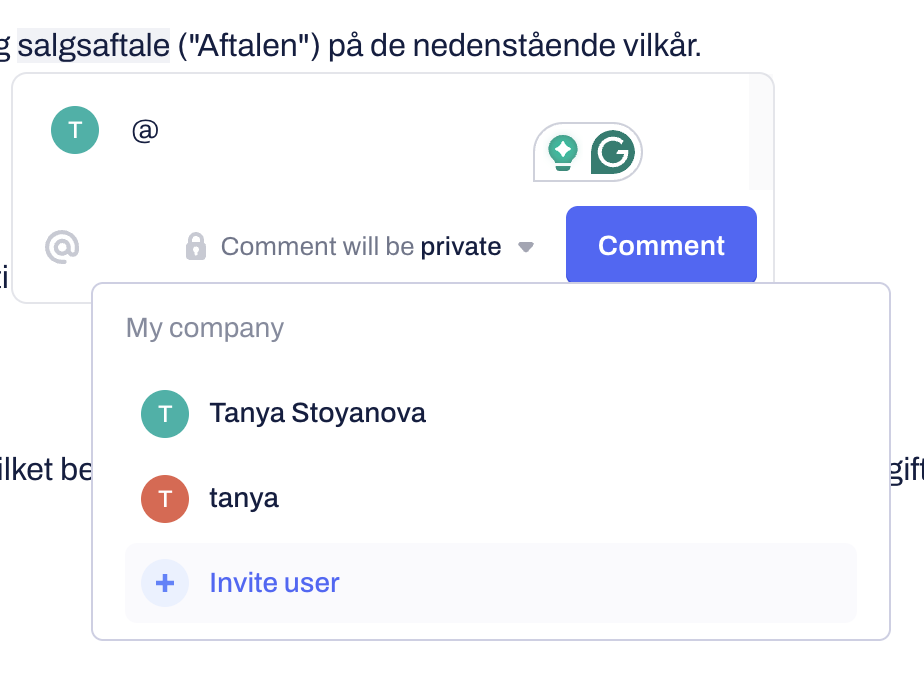Submit with the blue Comment button
The width and height of the screenshot is (924, 692).
point(661,245)
